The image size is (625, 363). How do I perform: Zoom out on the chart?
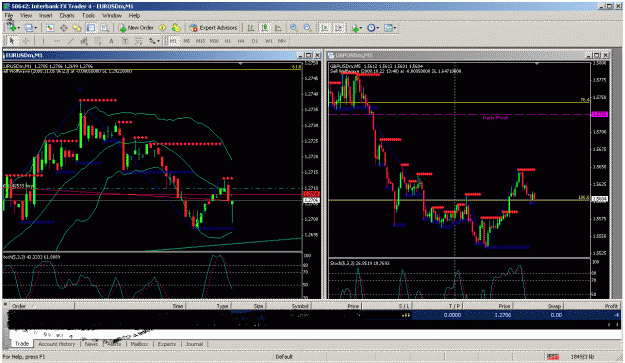pyautogui.click(x=307, y=27)
